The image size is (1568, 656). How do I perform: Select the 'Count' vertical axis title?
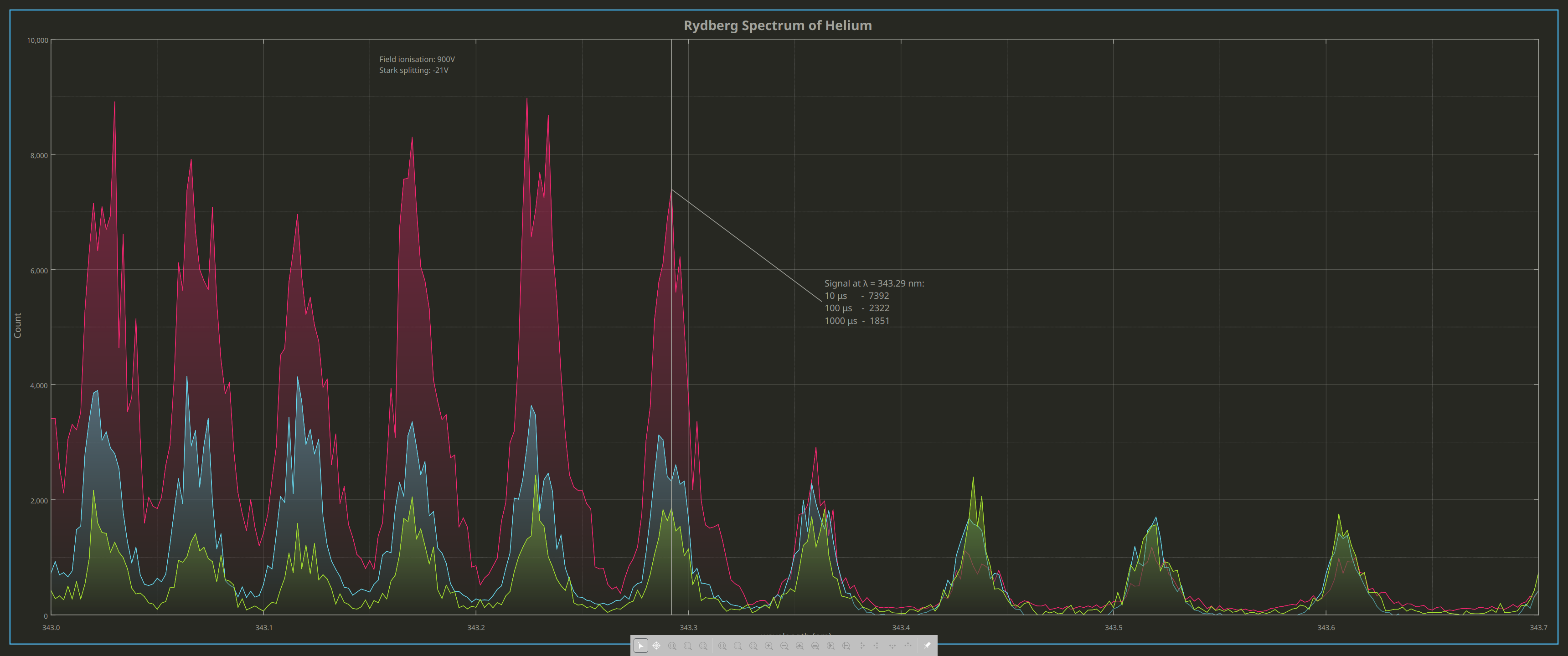click(18, 326)
